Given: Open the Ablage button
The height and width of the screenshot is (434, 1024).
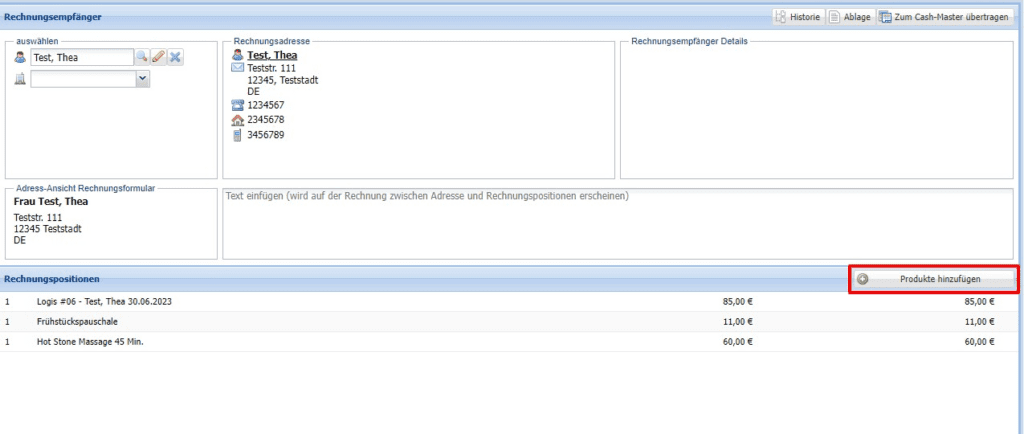Looking at the screenshot, I should (x=849, y=17).
